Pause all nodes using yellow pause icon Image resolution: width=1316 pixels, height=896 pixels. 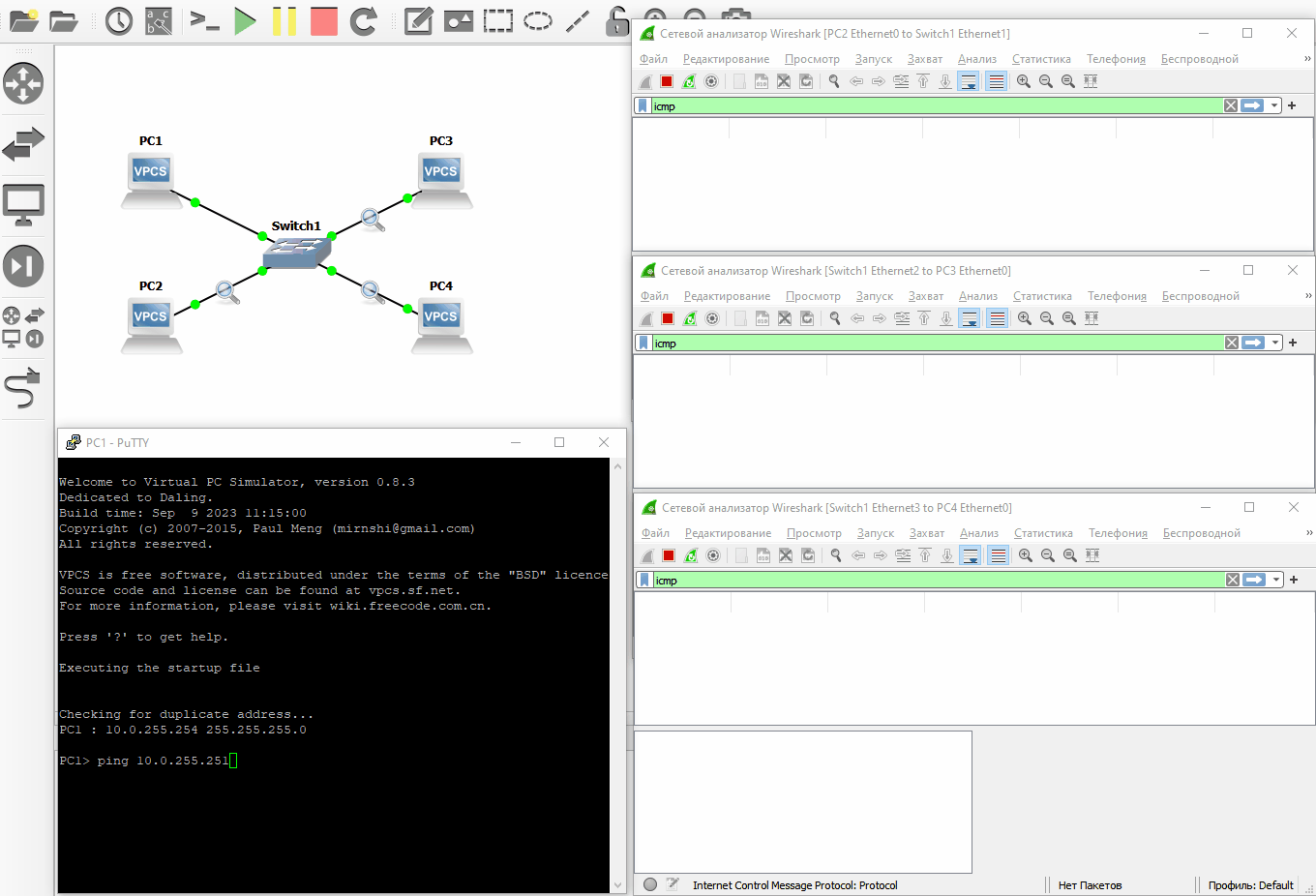[284, 20]
